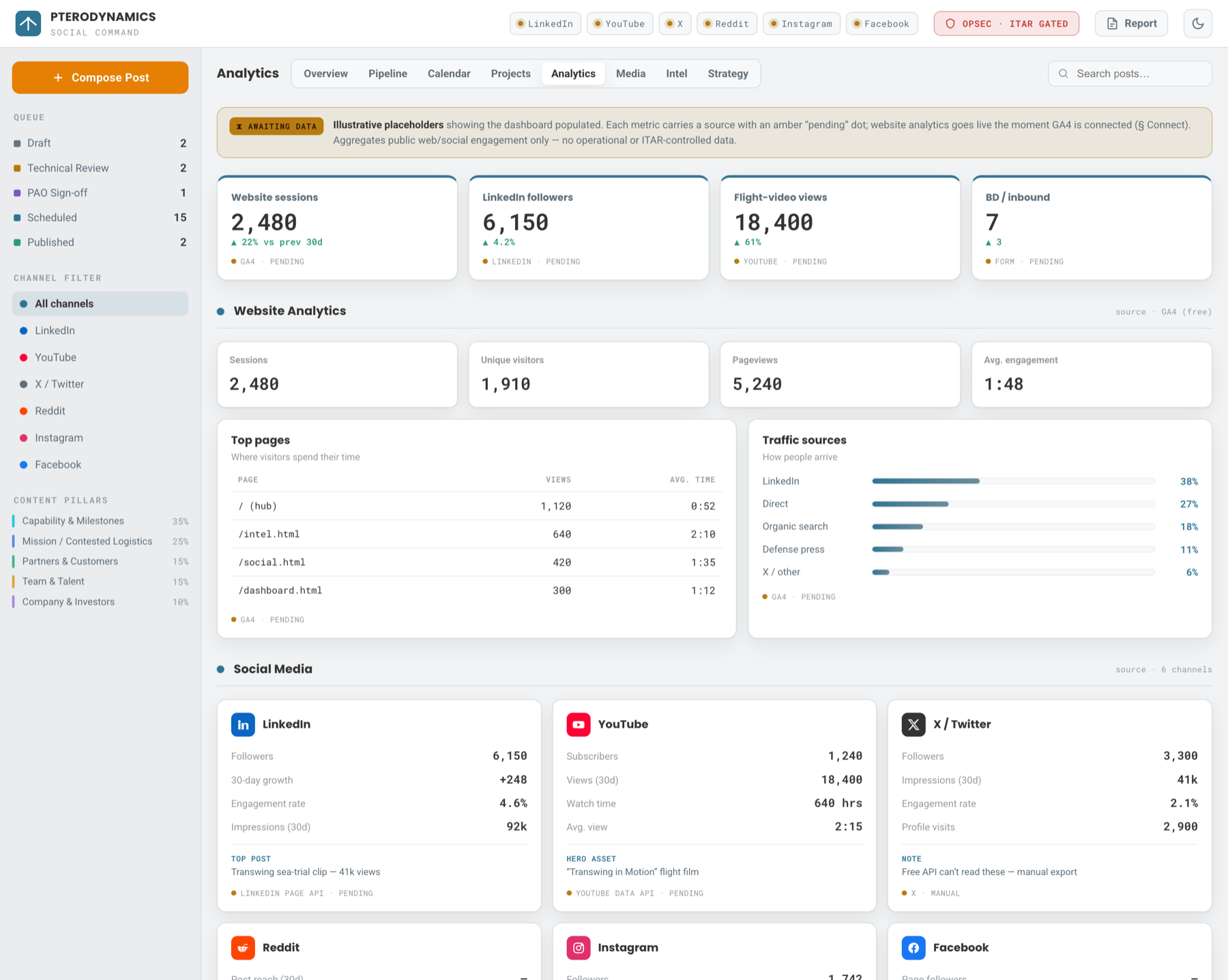Click the Facebook card logo icon
This screenshot has height=980, width=1228.
point(913,947)
